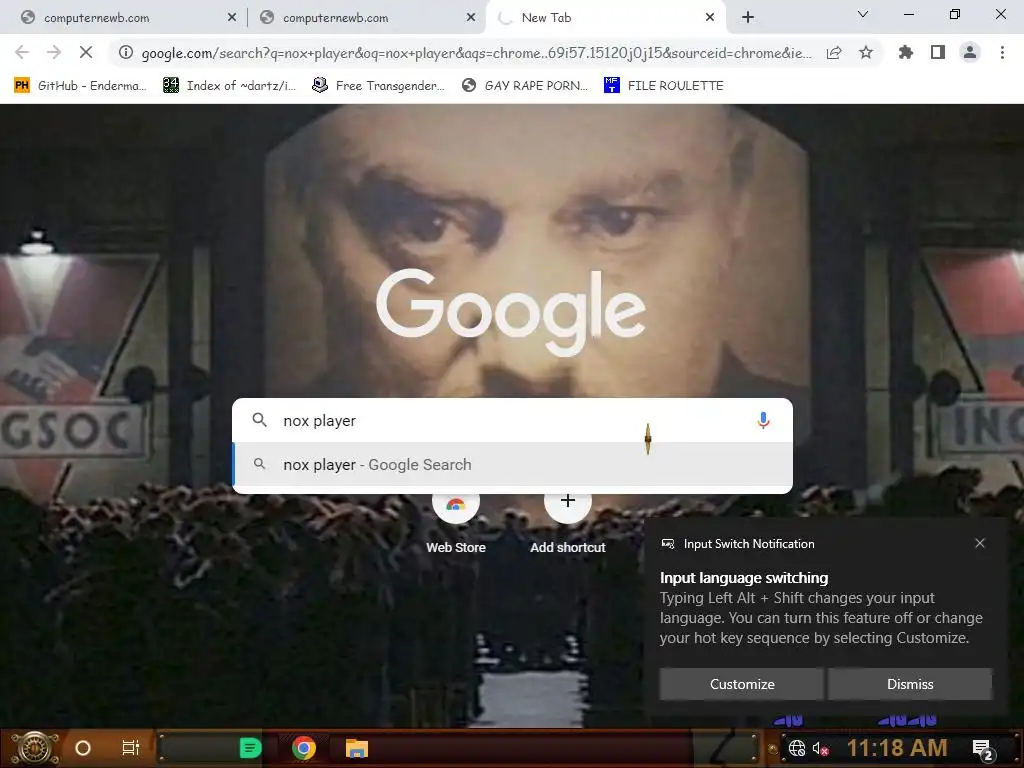Toggle the side panel icon
The width and height of the screenshot is (1024, 768).
[938, 52]
